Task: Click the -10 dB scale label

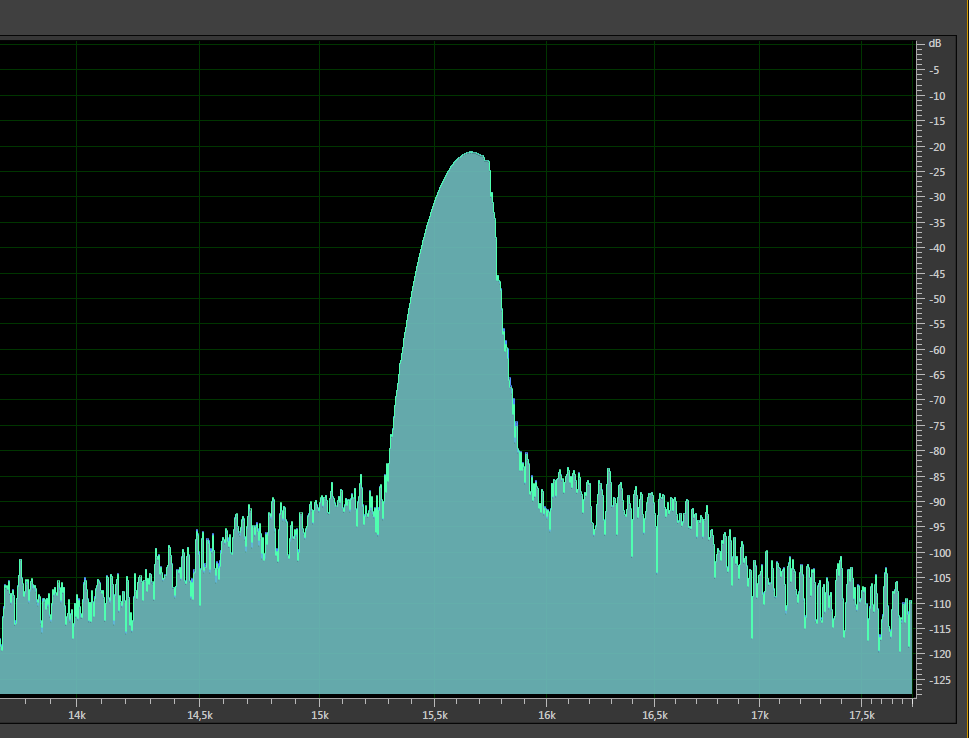Action: [937, 96]
